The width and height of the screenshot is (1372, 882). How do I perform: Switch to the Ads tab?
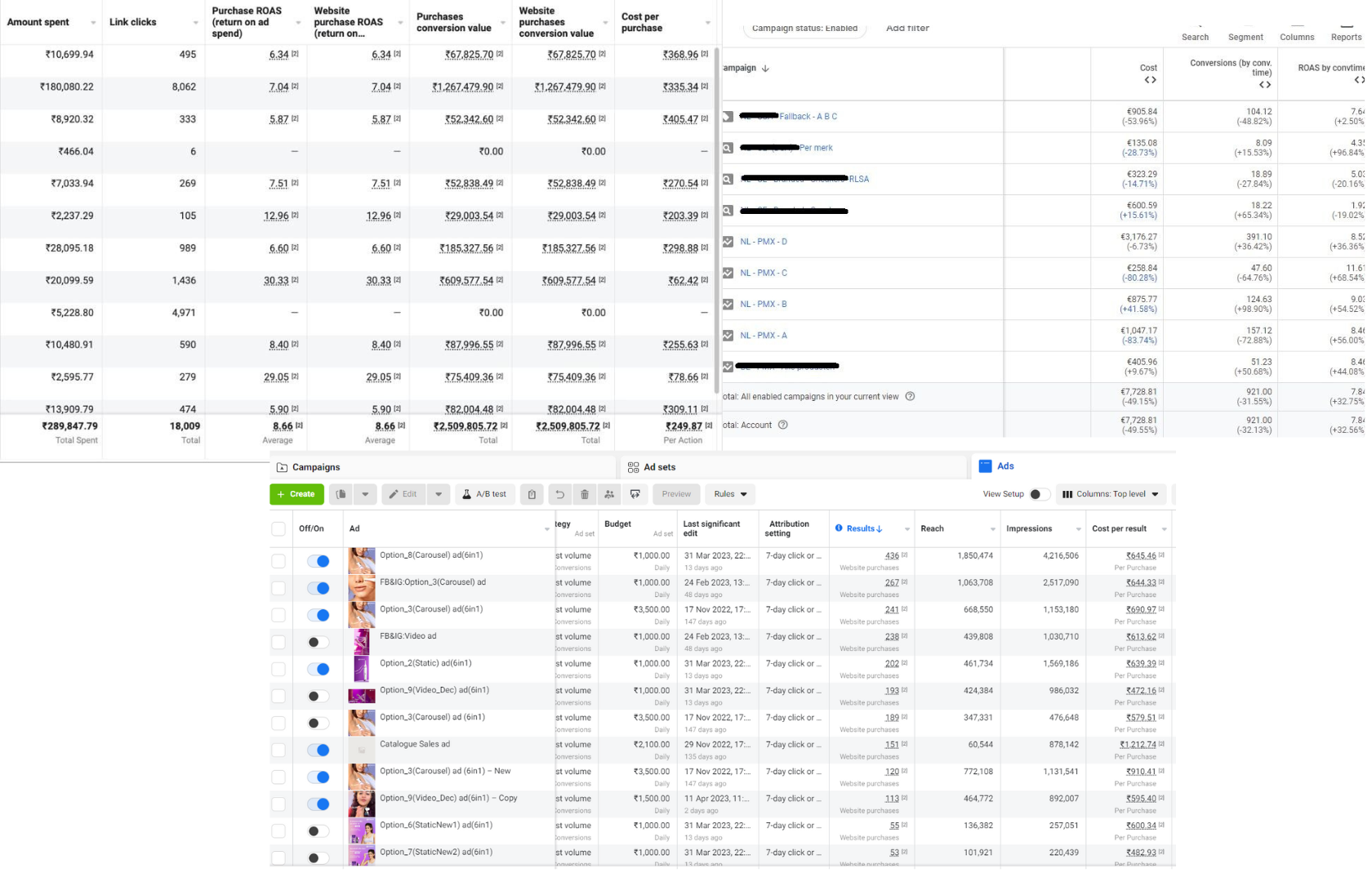(x=1073, y=466)
